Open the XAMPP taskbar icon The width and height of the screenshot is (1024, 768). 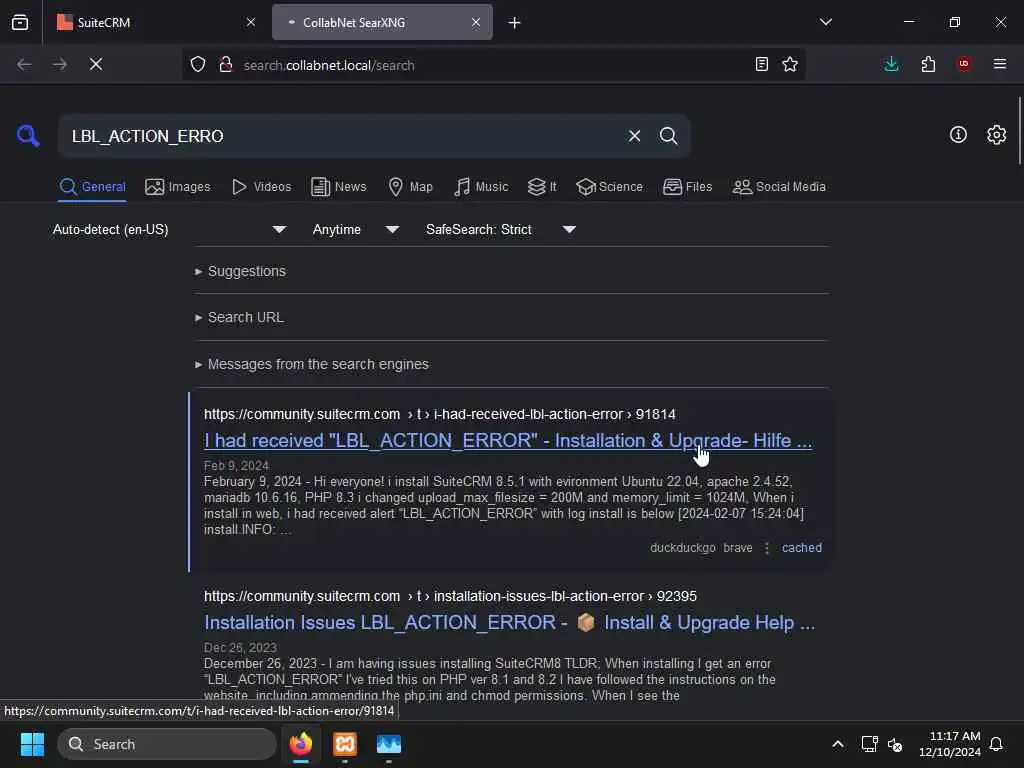coord(345,744)
